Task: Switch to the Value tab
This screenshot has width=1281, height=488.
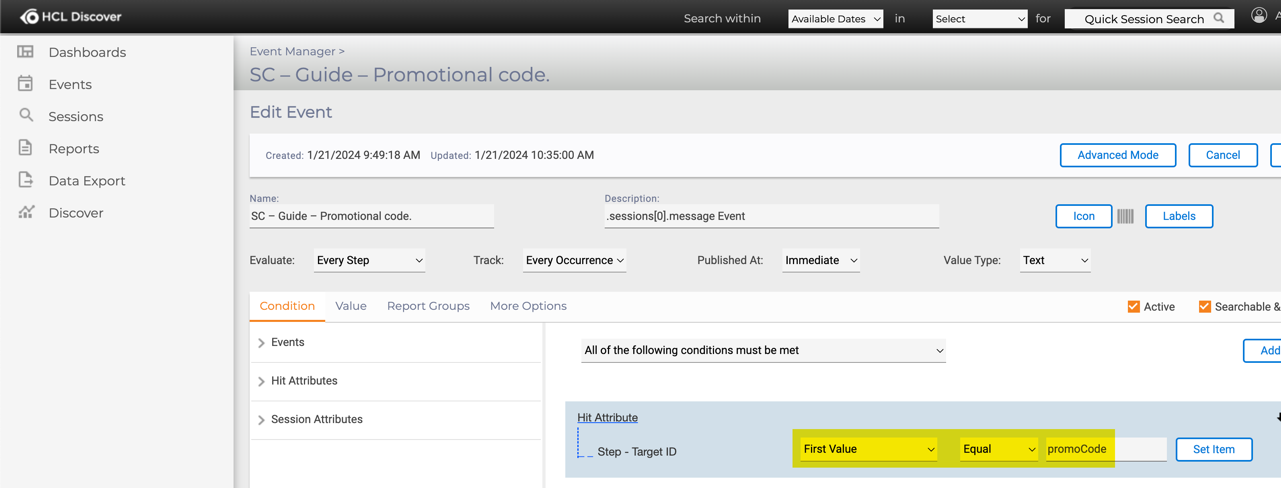Action: 350,306
